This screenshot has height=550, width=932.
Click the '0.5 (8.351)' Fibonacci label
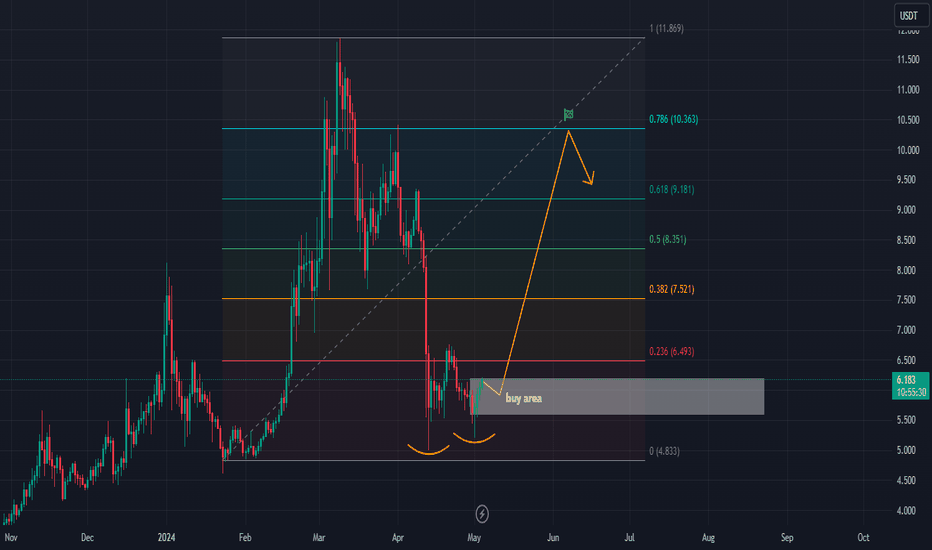[x=667, y=240]
